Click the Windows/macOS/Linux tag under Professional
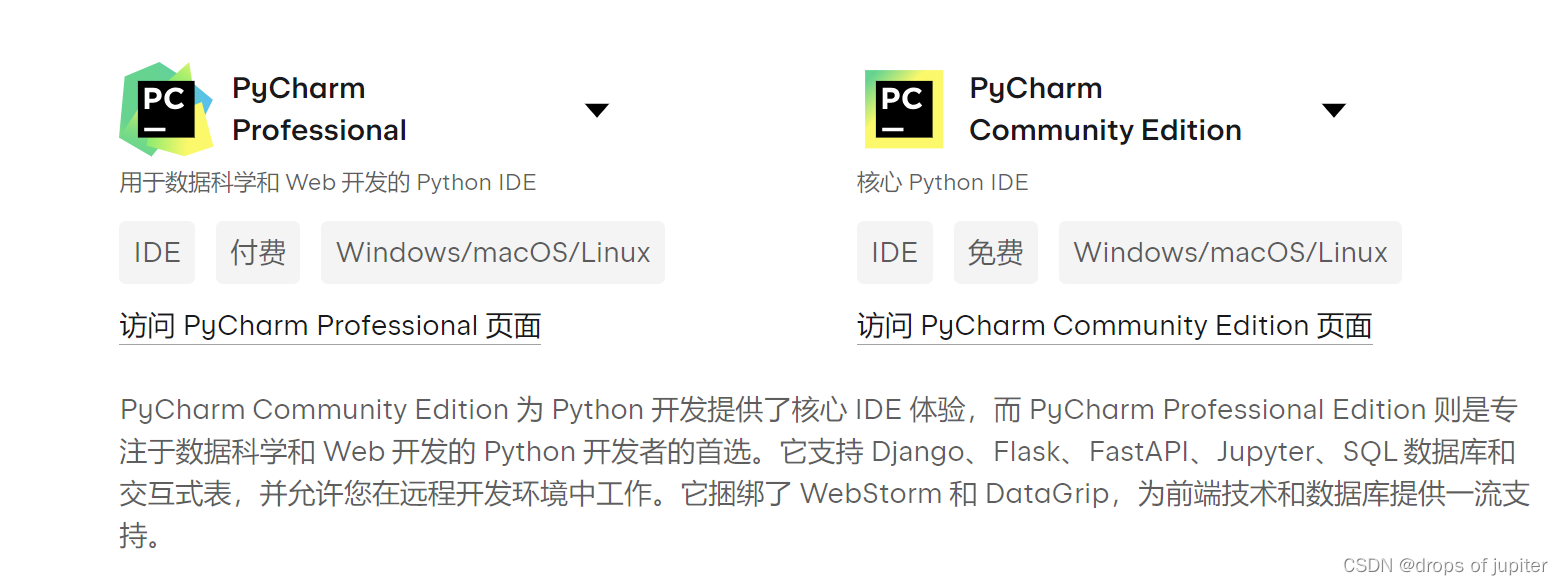This screenshot has height=585, width=1563. (x=492, y=252)
